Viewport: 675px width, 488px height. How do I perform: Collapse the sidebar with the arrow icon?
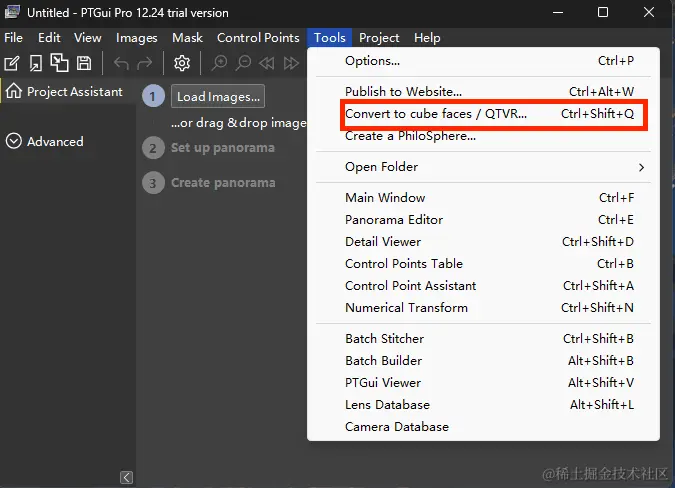point(126,477)
